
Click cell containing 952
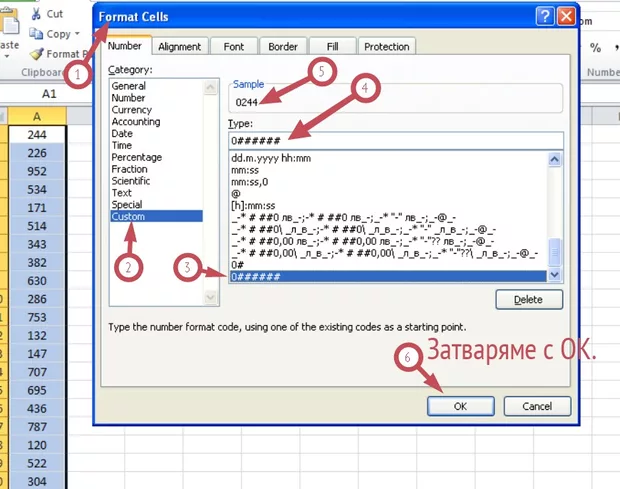(x=37, y=171)
